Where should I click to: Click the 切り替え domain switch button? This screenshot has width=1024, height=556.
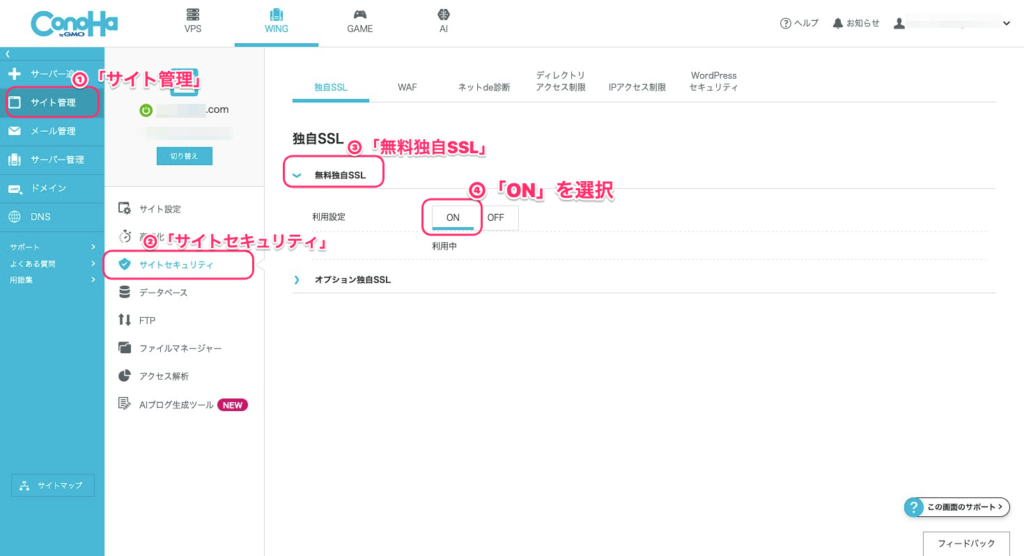click(184, 156)
